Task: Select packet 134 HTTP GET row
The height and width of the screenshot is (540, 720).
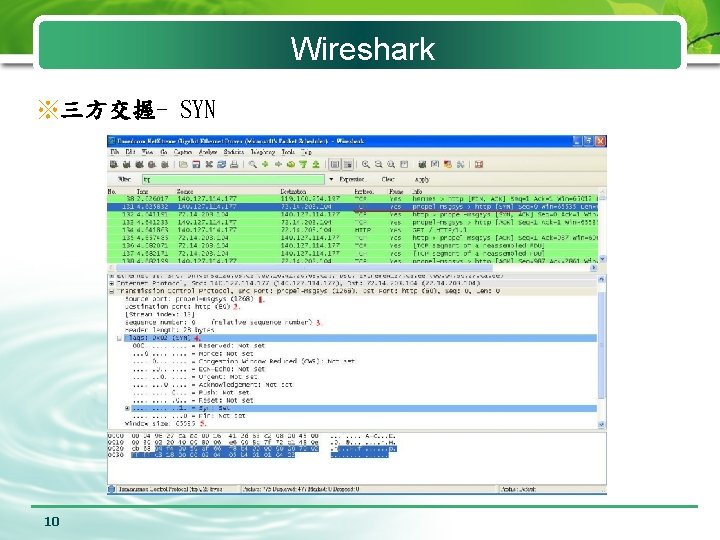Action: point(353,230)
